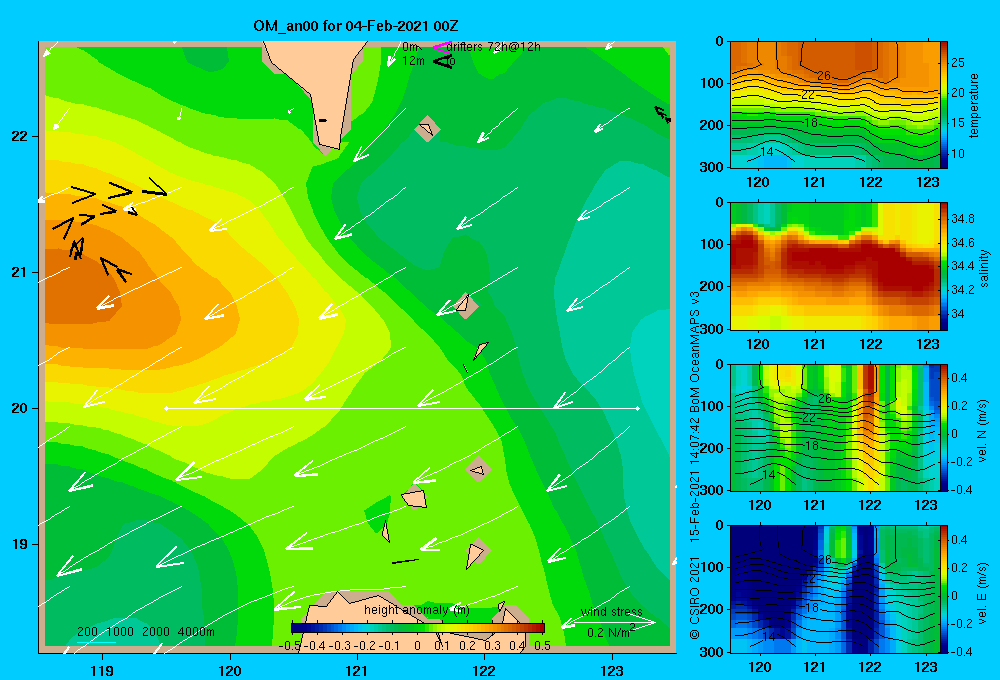
Task: Click latitude label 19 on main map axis
Action: coord(20,544)
